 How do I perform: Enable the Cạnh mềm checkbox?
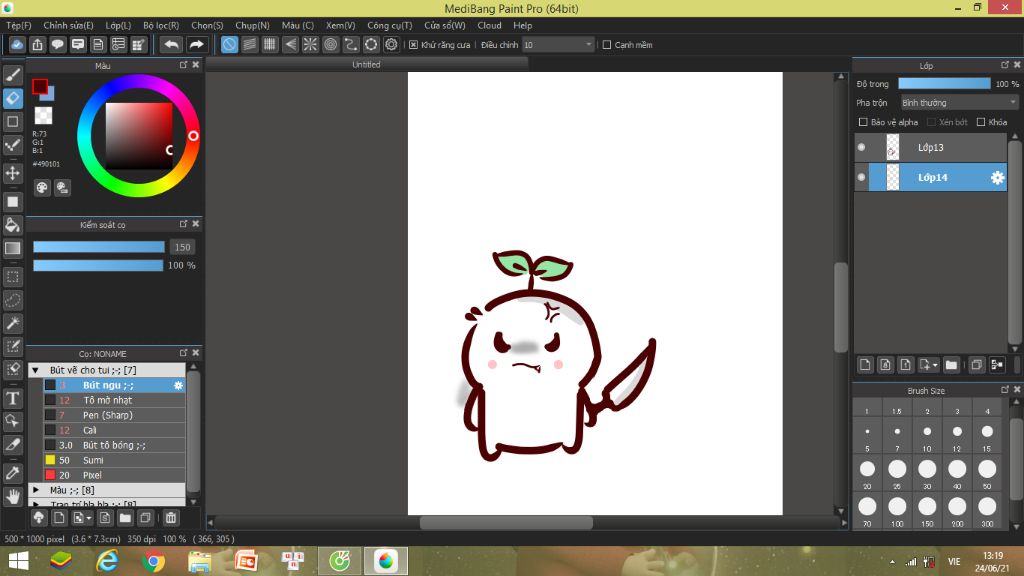click(607, 45)
